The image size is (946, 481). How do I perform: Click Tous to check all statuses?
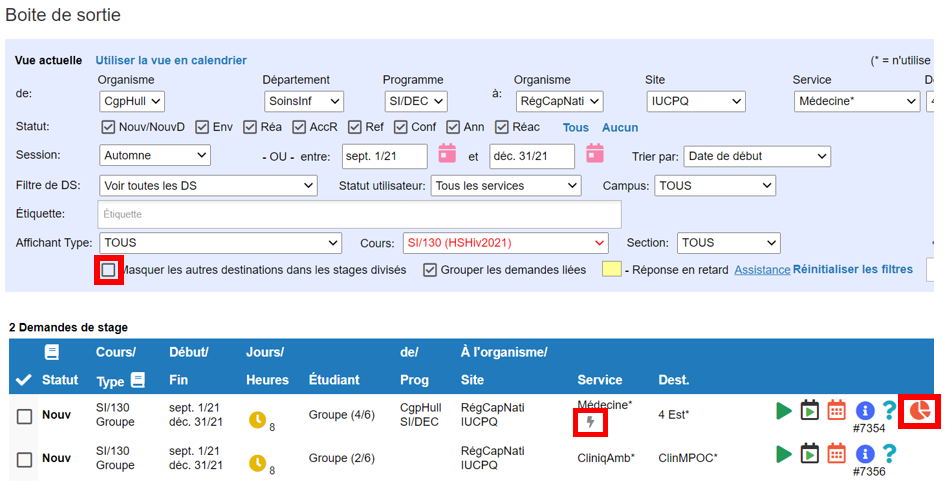click(x=576, y=127)
